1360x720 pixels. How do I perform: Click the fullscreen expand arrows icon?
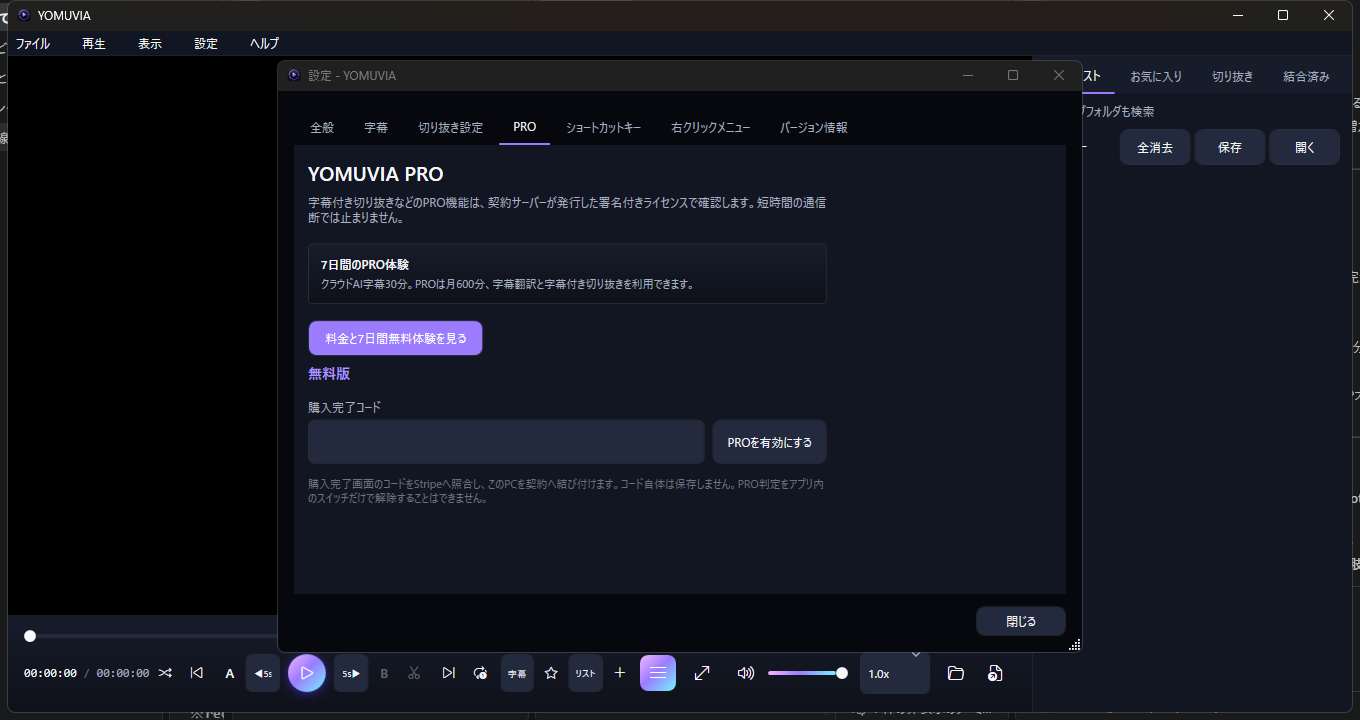tap(702, 673)
